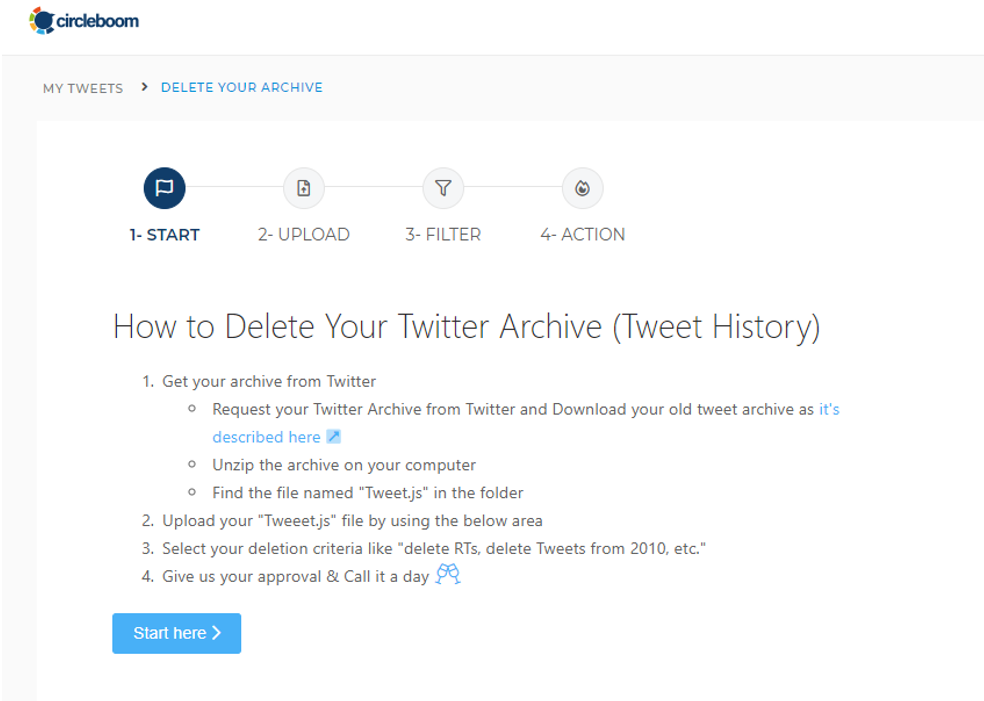
Task: Click the 3- FILTER step label
Action: 443,234
